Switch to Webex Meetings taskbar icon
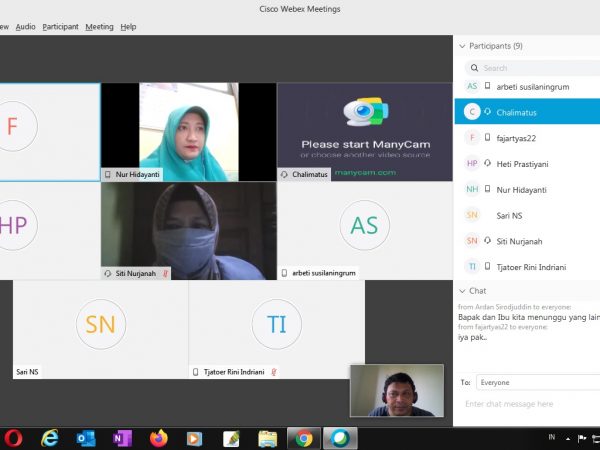The height and width of the screenshot is (450, 600). point(340,439)
